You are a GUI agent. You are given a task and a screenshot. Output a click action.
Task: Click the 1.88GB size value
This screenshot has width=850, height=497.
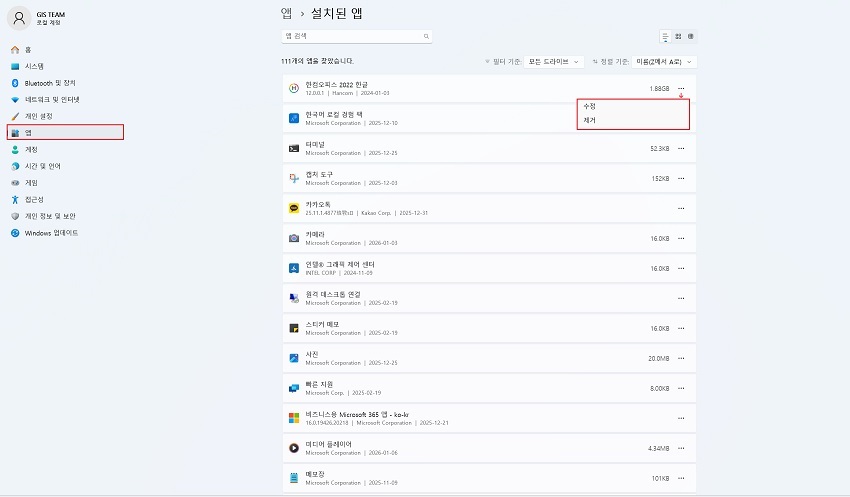pos(659,88)
